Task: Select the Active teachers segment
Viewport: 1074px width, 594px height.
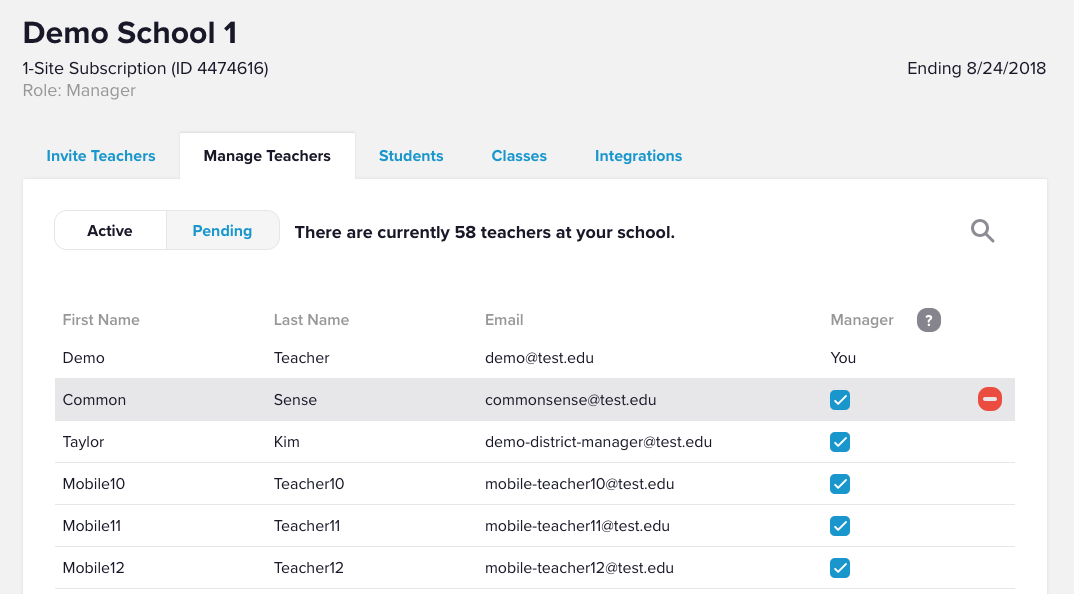Action: [110, 231]
